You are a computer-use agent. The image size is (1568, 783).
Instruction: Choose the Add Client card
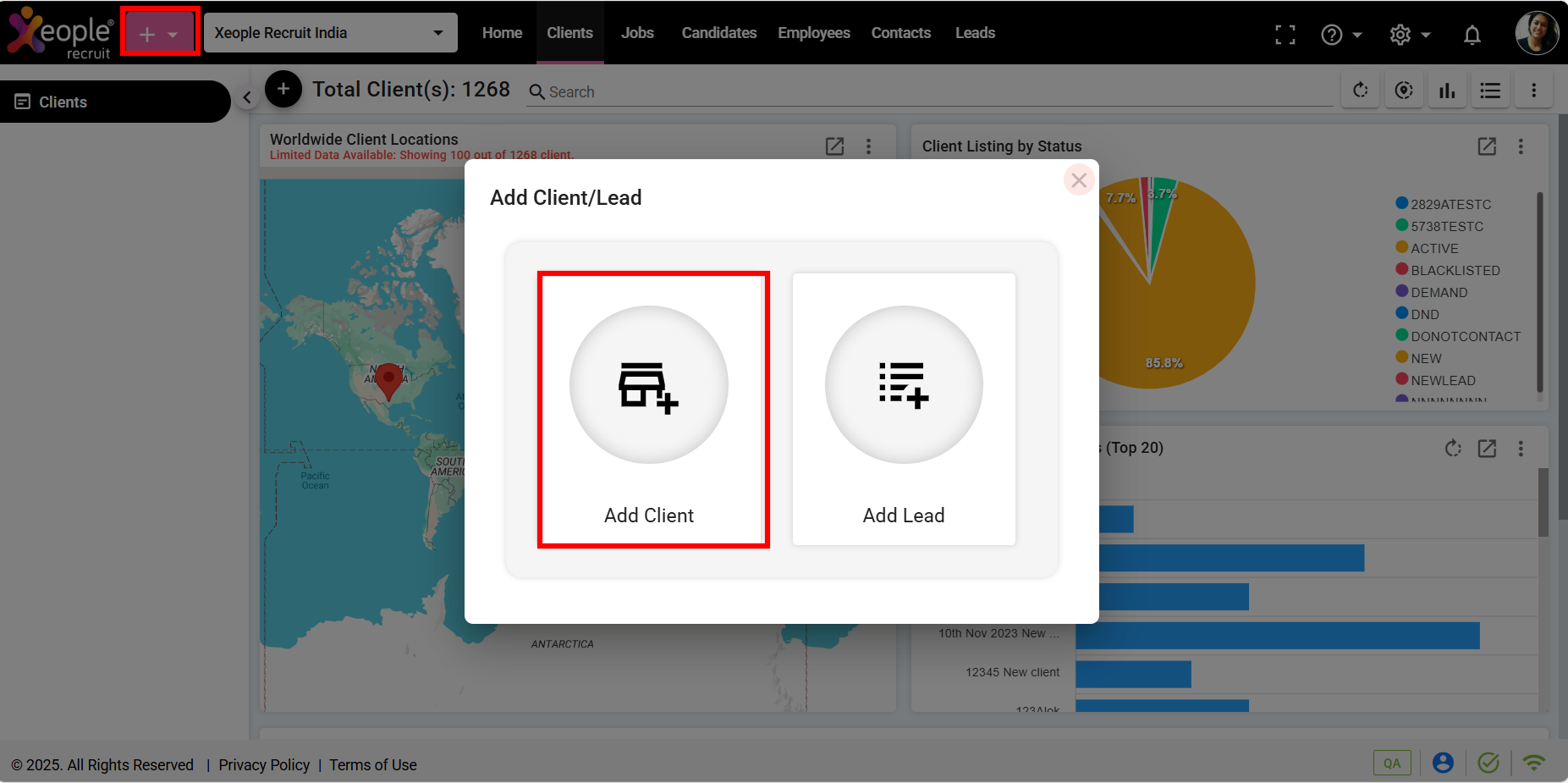click(x=649, y=409)
